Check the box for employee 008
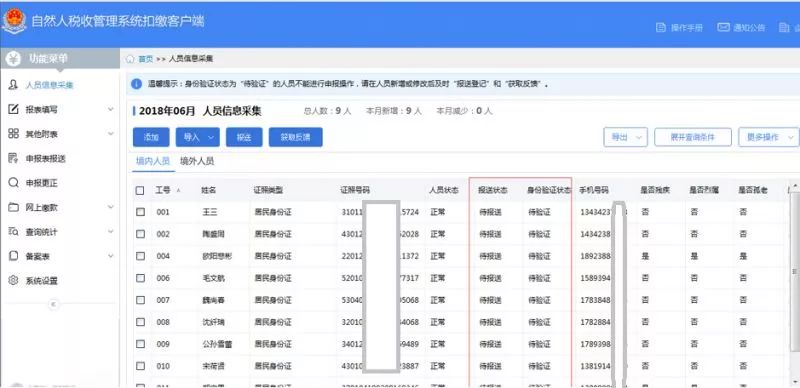 [x=140, y=322]
